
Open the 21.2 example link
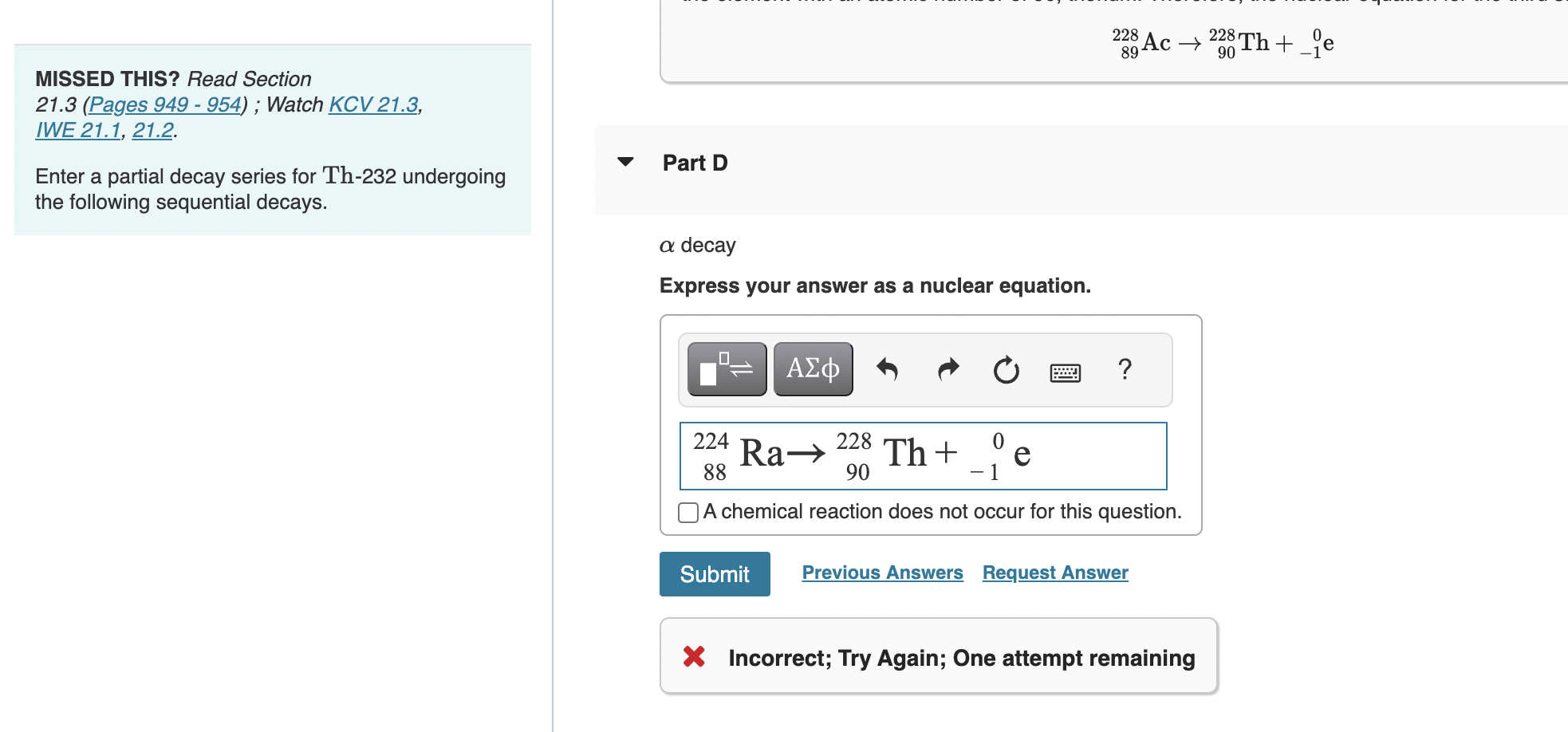pyautogui.click(x=153, y=130)
